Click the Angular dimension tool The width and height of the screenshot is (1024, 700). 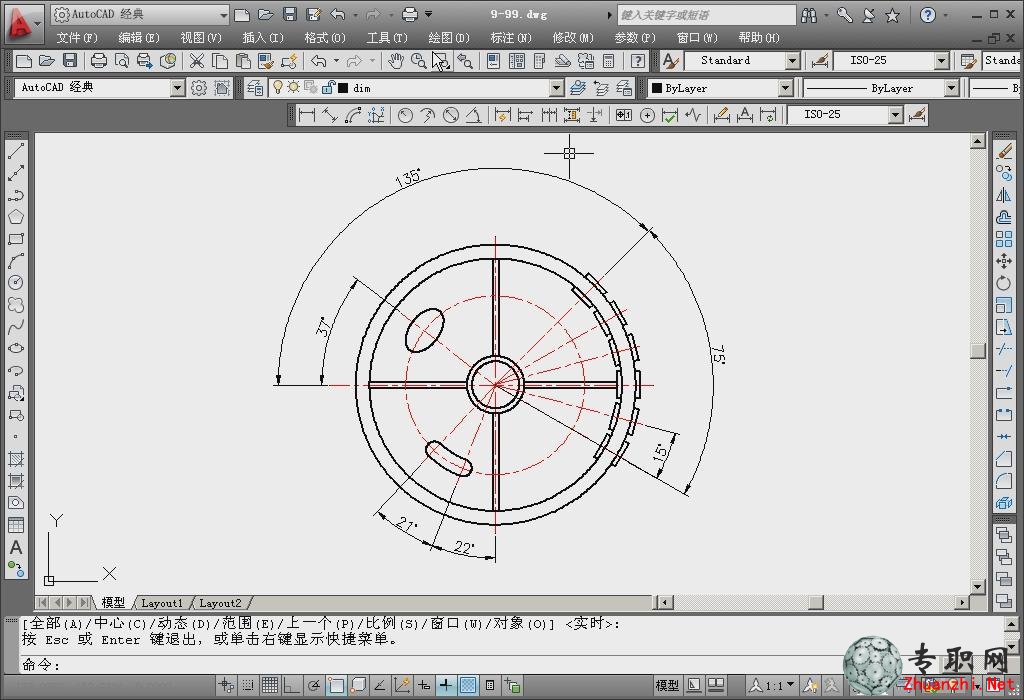[473, 116]
